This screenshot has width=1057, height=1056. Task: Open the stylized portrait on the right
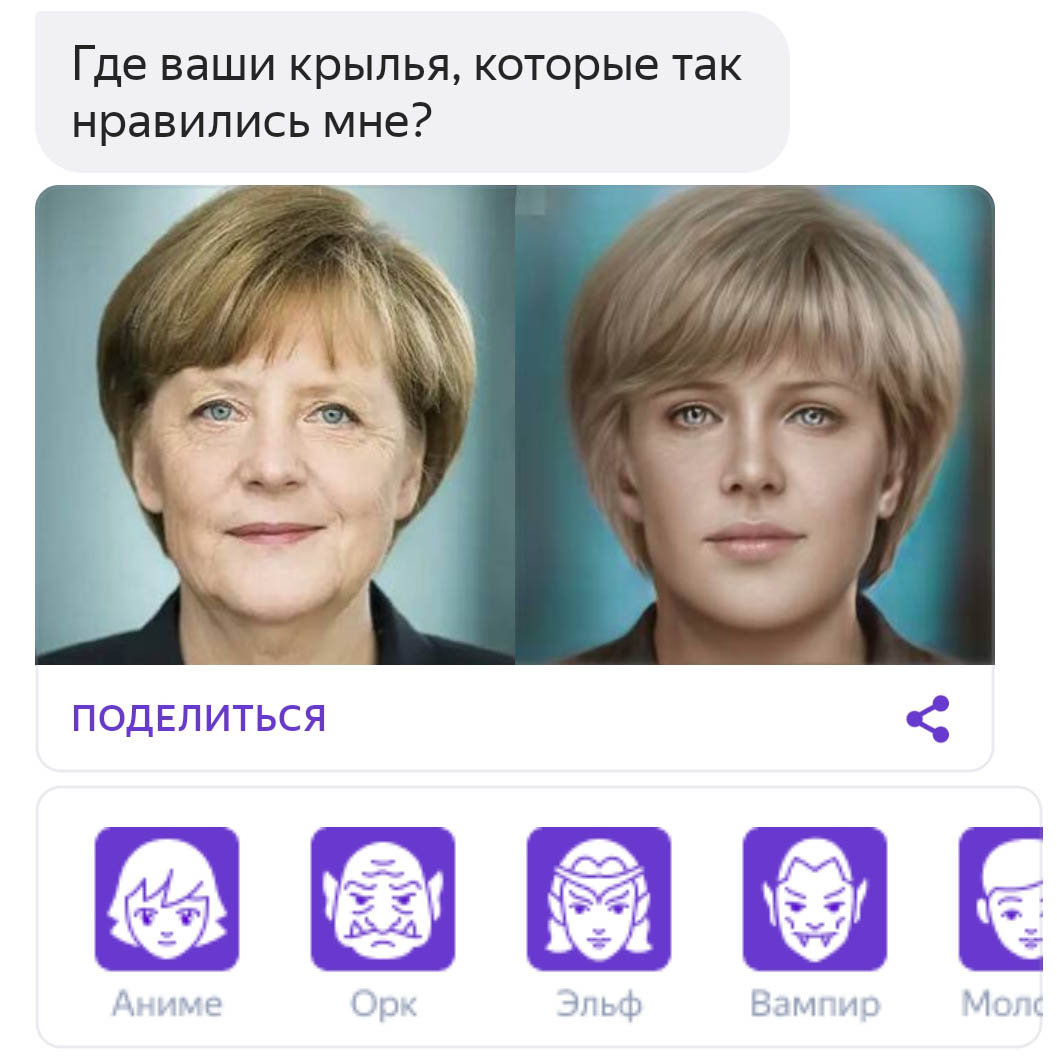point(755,425)
